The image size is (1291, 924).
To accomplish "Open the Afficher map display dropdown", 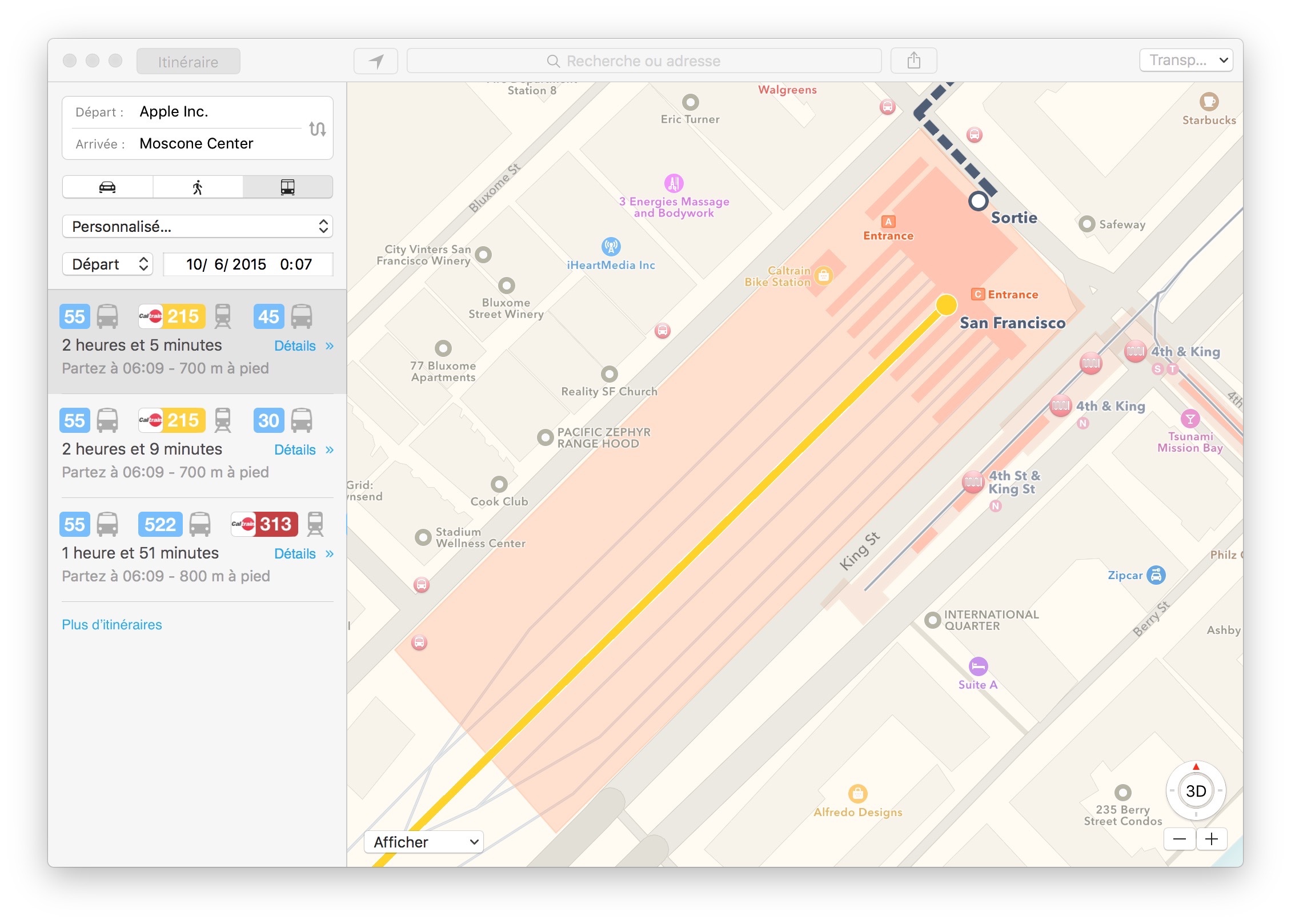I will (424, 842).
